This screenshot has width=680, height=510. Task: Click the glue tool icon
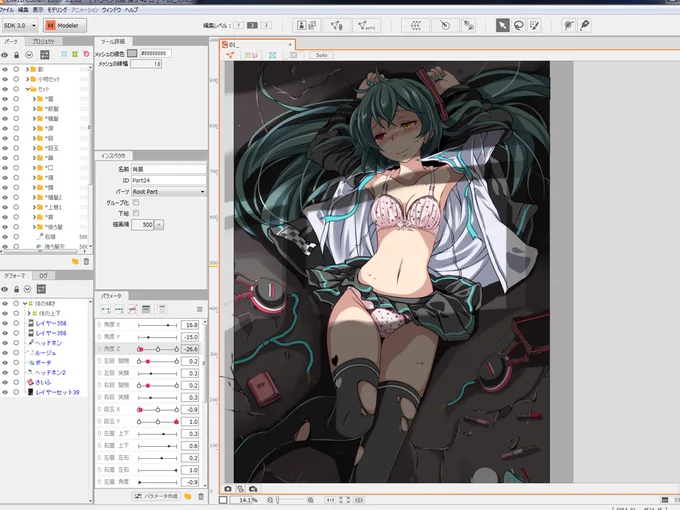(x=468, y=26)
